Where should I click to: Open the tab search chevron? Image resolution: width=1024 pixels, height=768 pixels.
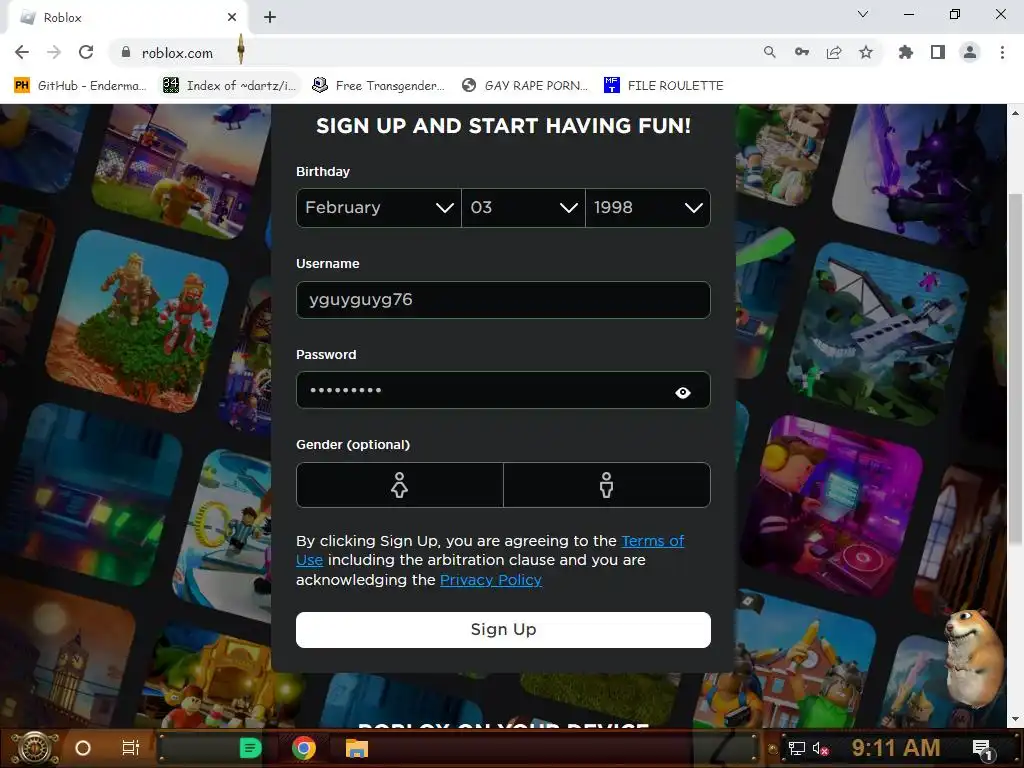point(863,14)
